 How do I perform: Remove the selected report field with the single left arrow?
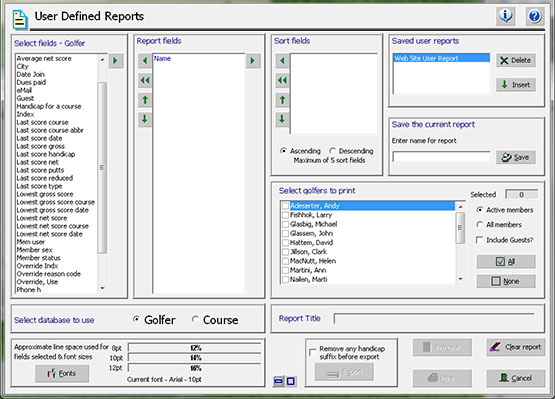(145, 61)
